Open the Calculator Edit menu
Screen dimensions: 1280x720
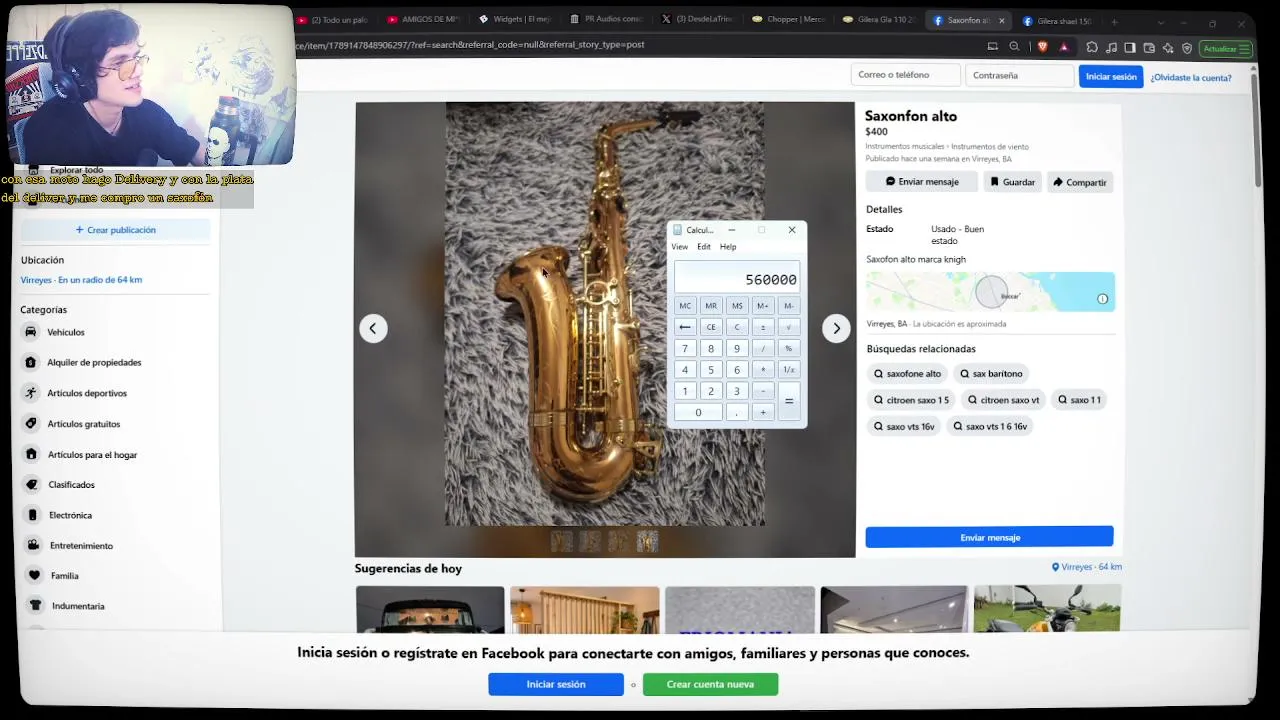704,247
